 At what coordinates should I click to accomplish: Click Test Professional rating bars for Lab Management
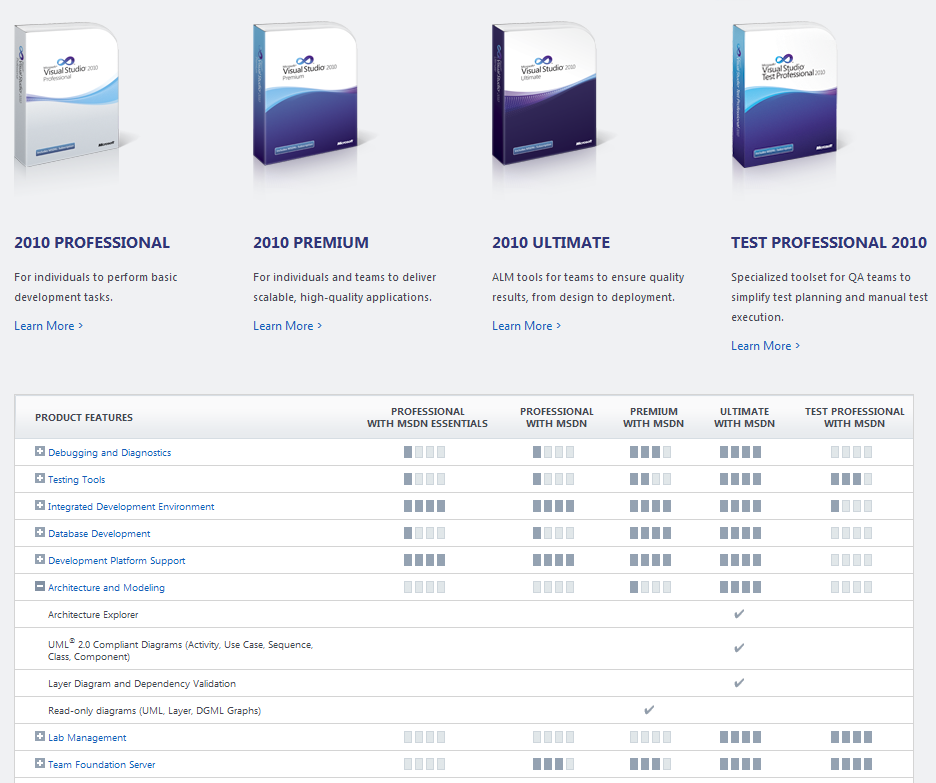[851, 737]
